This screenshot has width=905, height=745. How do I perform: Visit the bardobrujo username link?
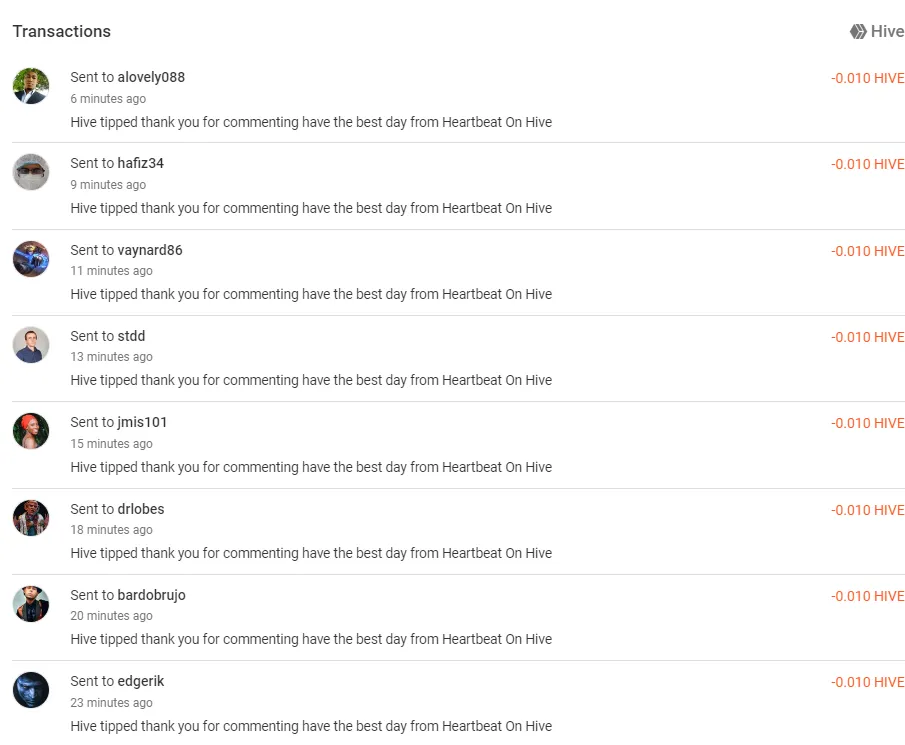[x=152, y=595]
